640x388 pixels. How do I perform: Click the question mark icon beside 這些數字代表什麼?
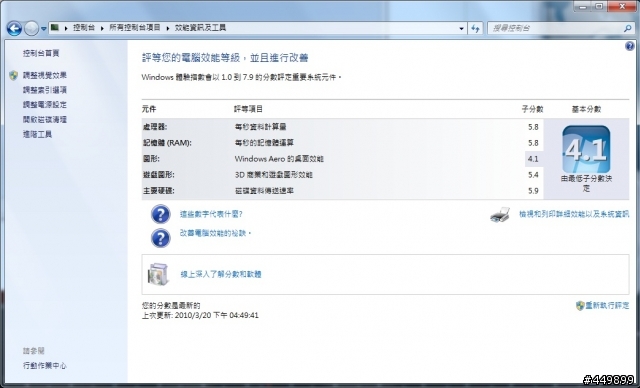tap(160, 214)
